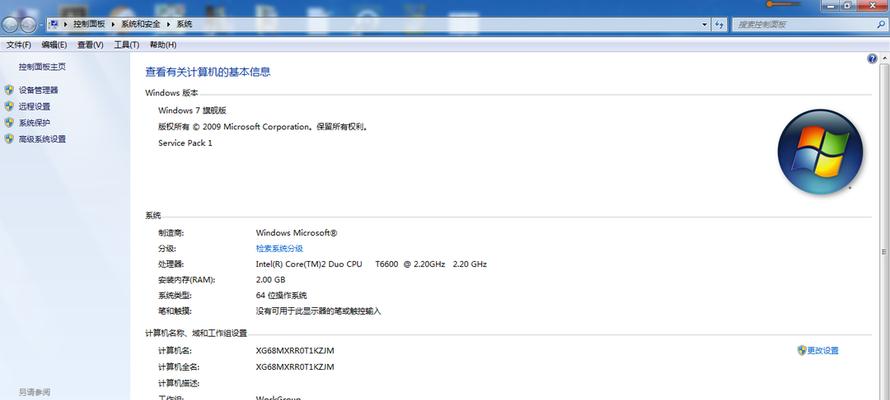Click the 计算机名 value XG68MXRR0T1KZJM

click(x=295, y=351)
